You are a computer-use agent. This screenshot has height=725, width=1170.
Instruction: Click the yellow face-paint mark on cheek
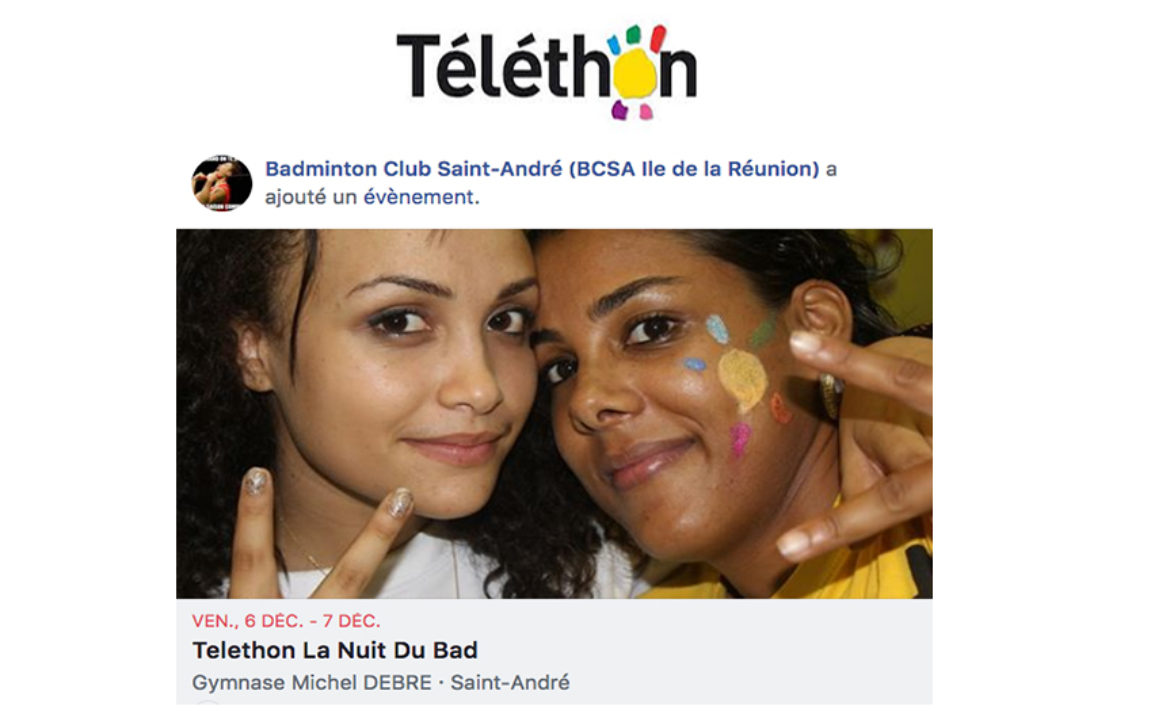pyautogui.click(x=743, y=380)
